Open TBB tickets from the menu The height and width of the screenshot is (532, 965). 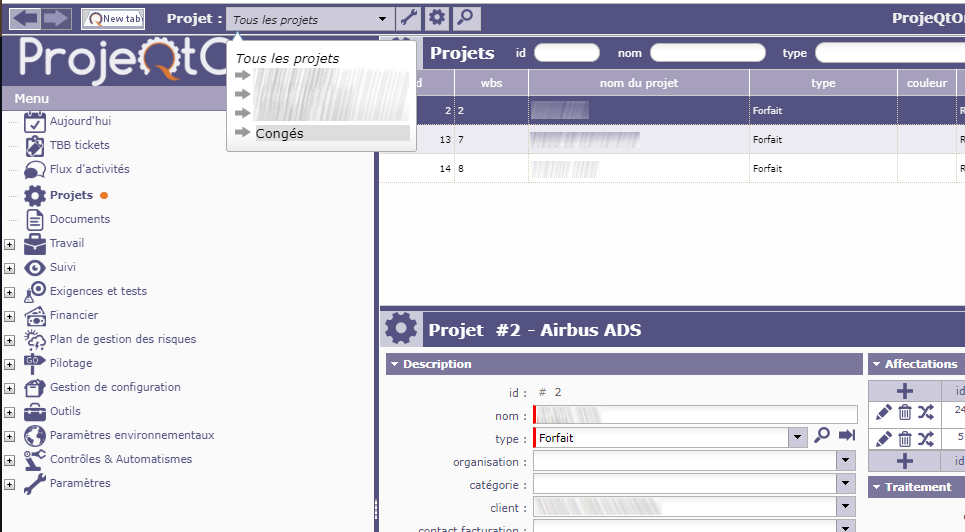79,145
